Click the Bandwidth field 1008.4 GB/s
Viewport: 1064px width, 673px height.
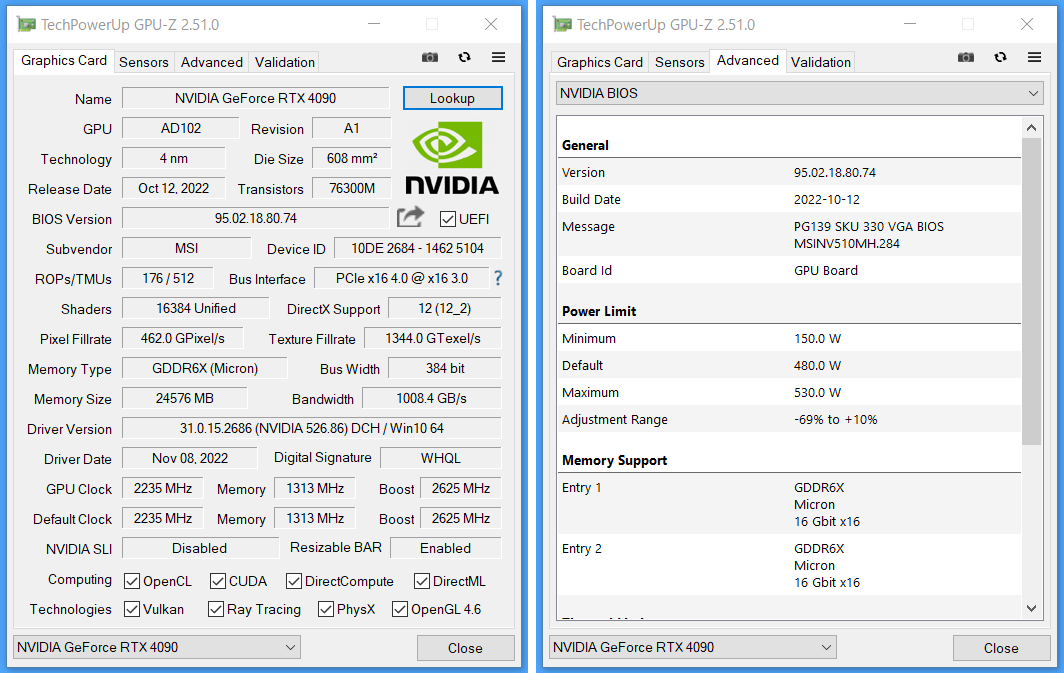(x=432, y=398)
